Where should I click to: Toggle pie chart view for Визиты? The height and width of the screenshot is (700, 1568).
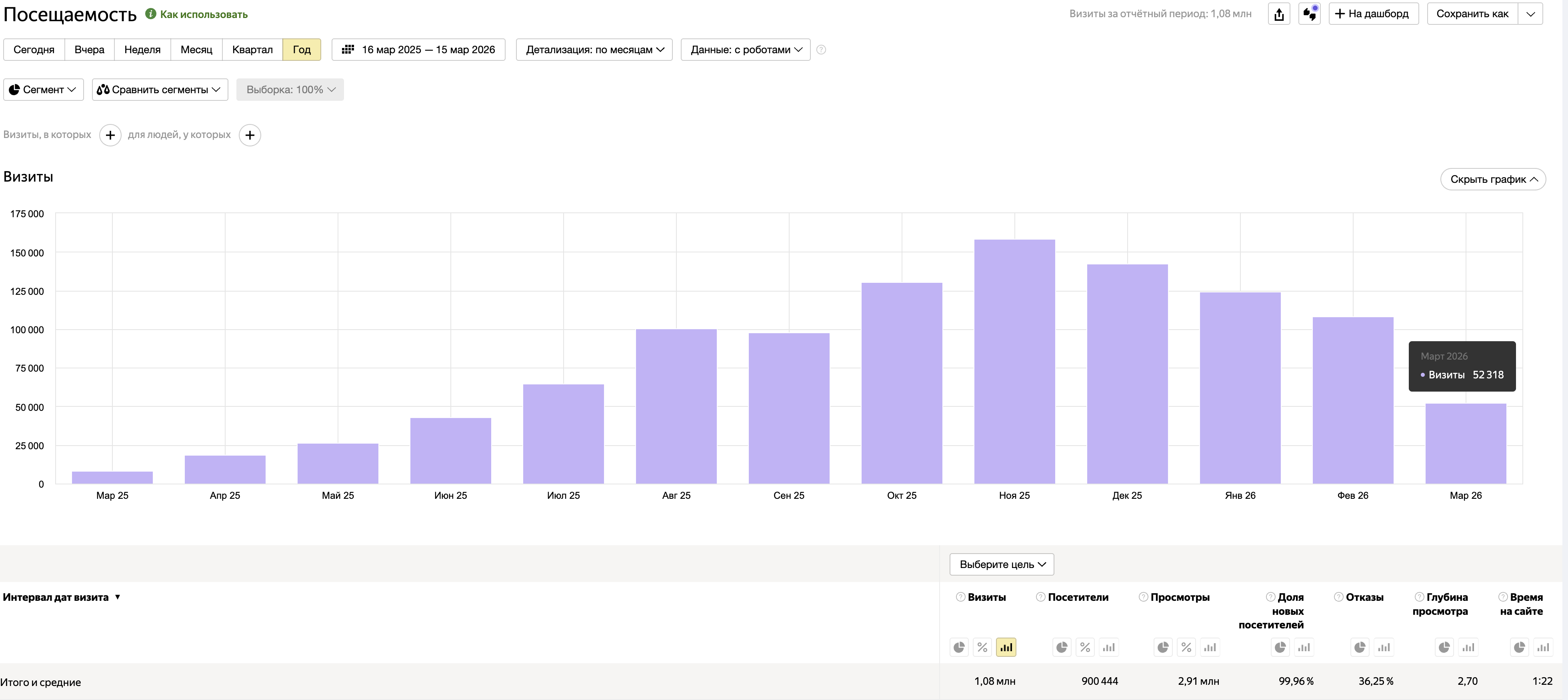click(959, 647)
